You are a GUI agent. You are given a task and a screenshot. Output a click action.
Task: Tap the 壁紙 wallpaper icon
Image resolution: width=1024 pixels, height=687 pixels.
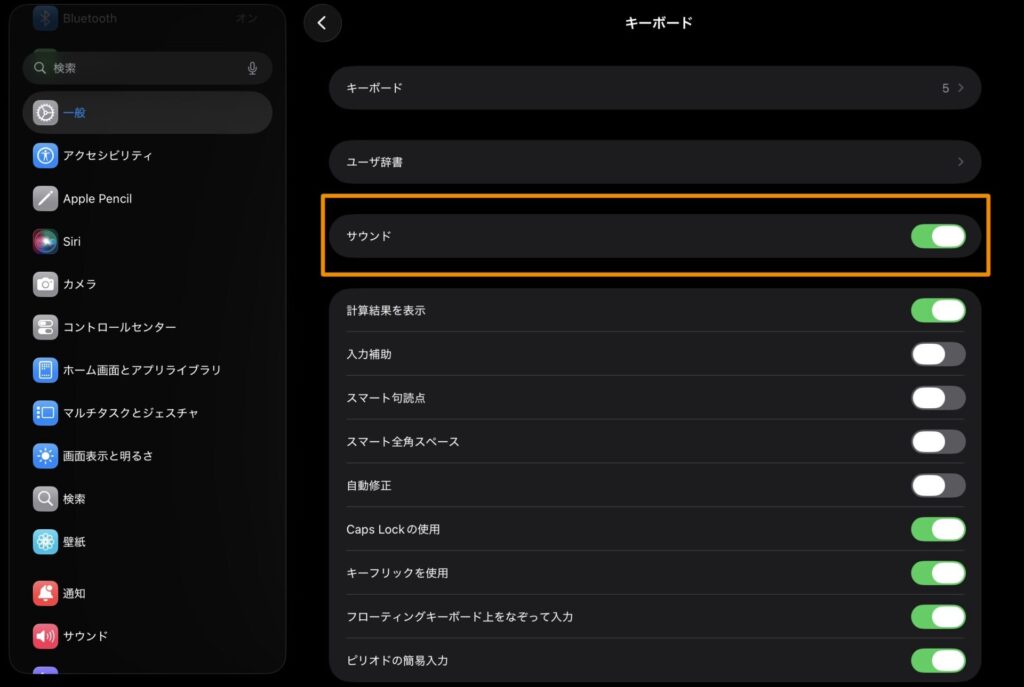[45, 541]
